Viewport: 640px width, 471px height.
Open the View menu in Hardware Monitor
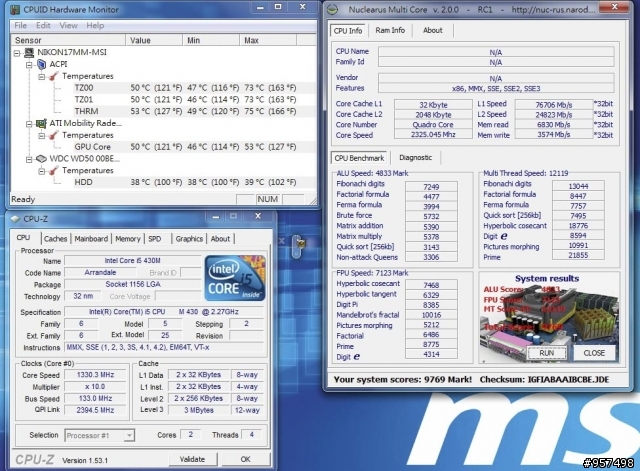[68, 25]
